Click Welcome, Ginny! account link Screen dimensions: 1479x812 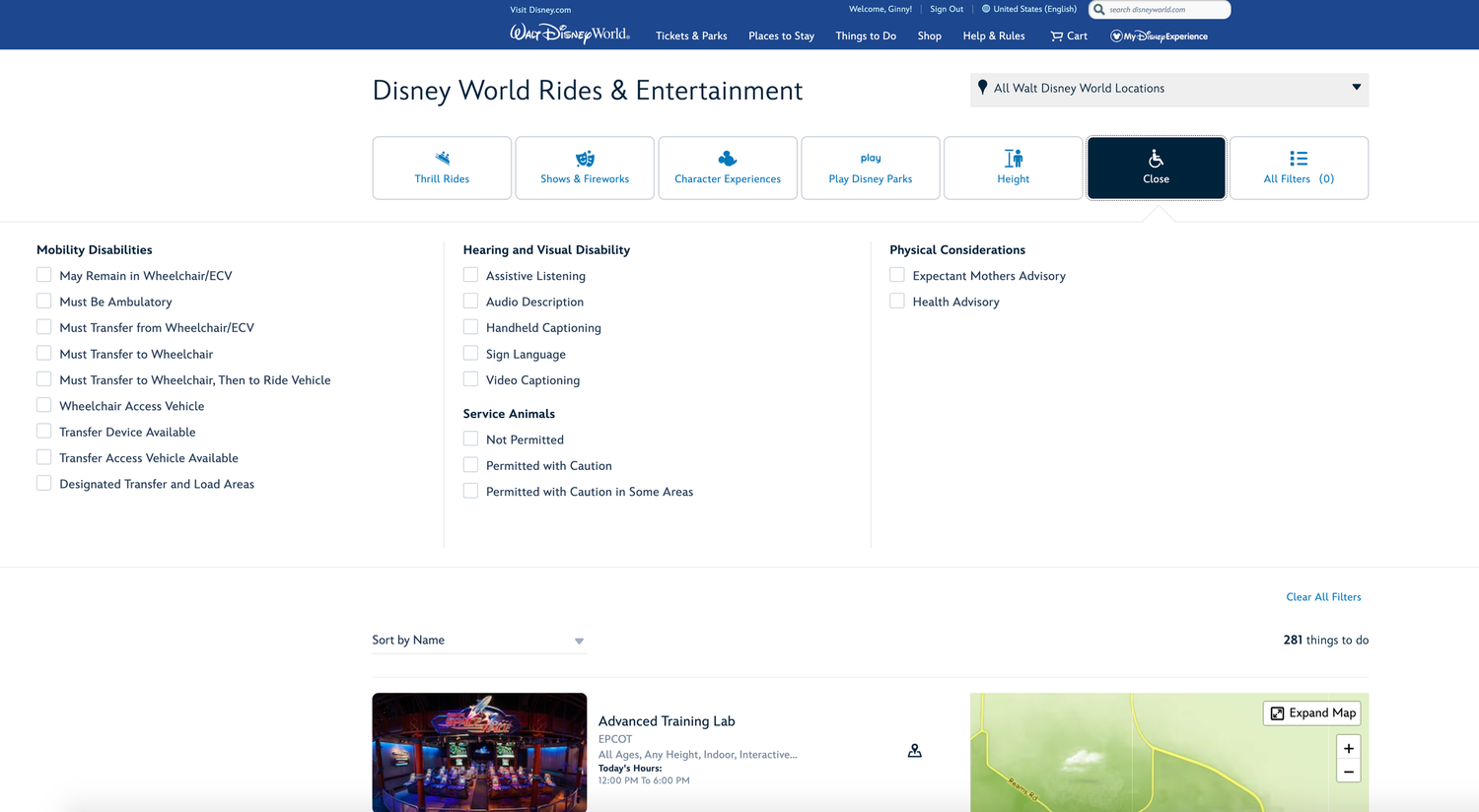click(880, 9)
